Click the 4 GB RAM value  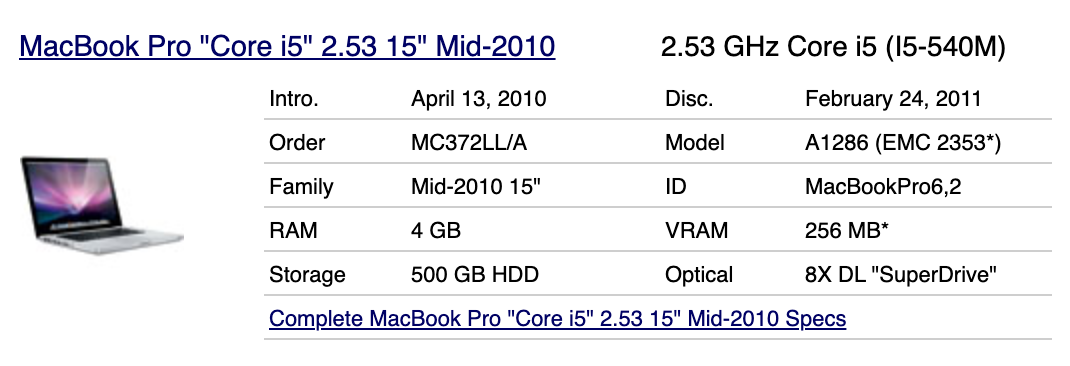click(x=436, y=230)
